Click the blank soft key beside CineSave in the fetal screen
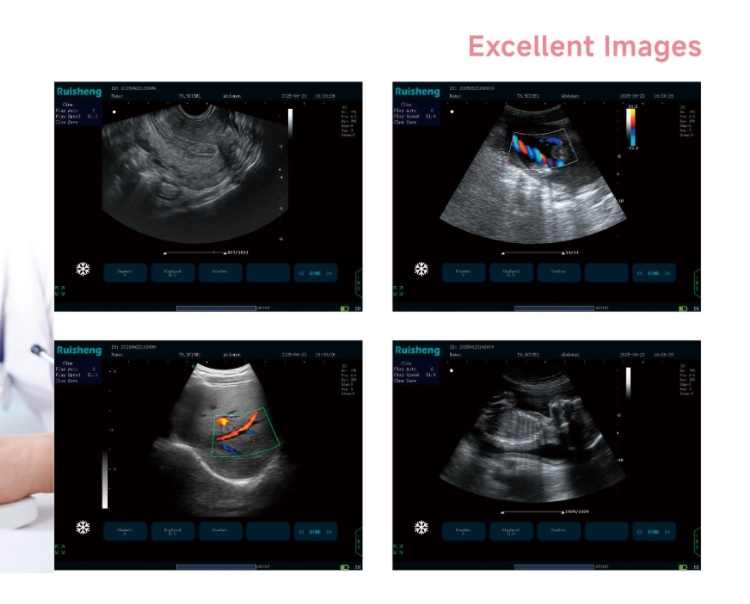Image resolution: width=750 pixels, height=604 pixels. click(606, 531)
